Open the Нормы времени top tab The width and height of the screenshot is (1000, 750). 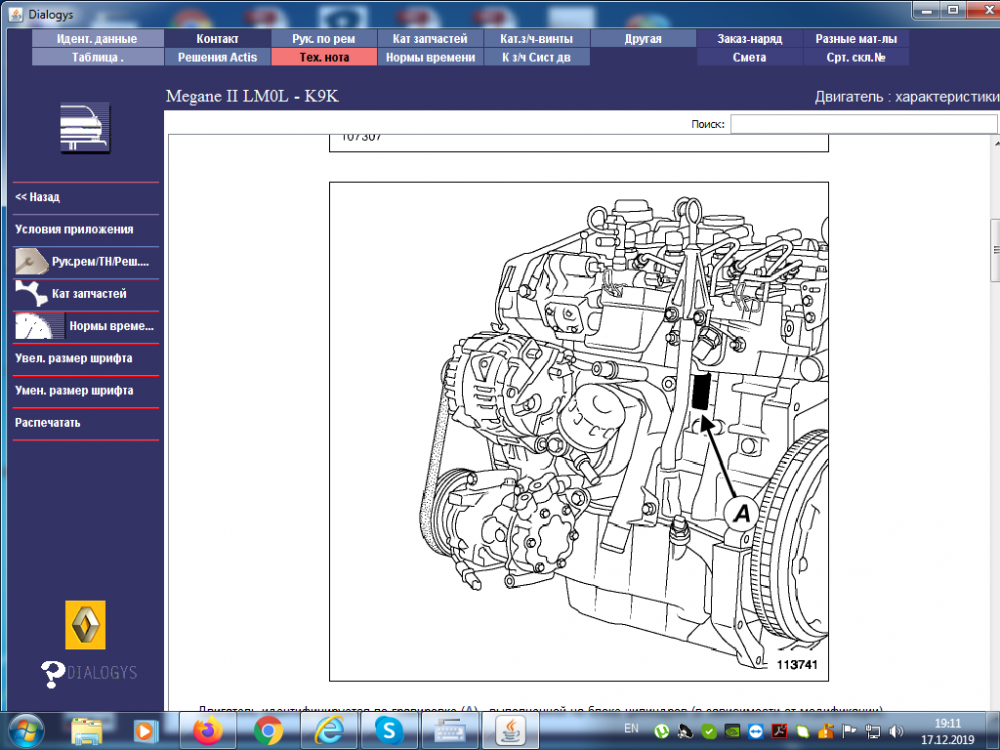(430, 57)
